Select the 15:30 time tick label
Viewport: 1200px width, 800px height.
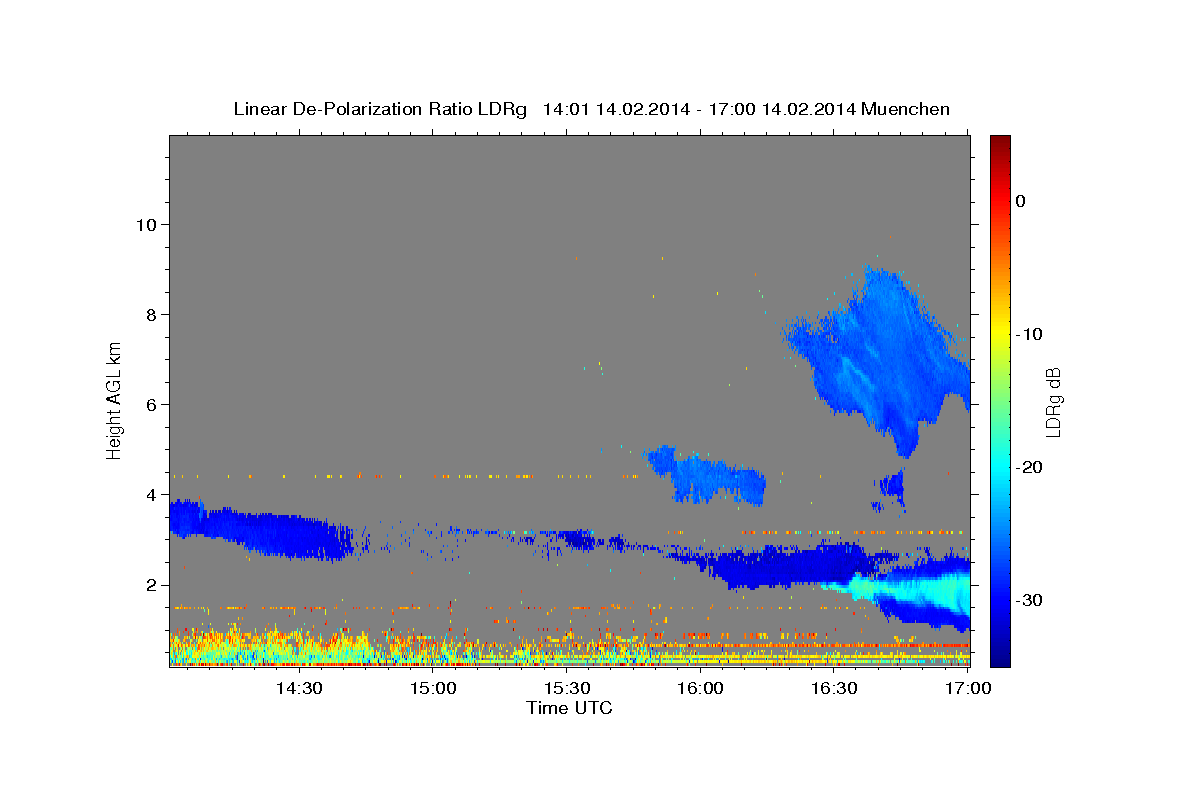click(566, 689)
